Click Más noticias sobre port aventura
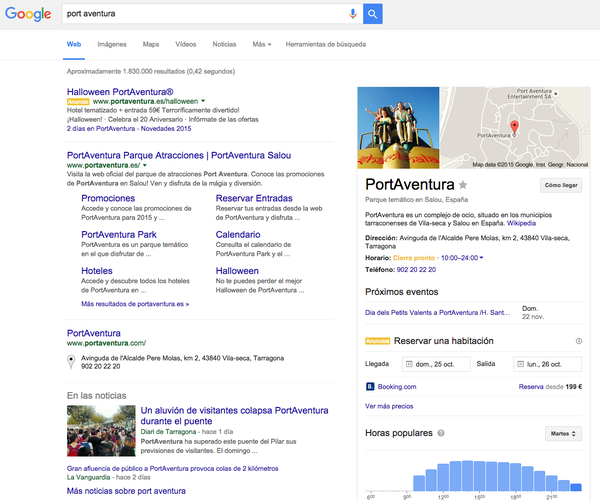Viewport: 600px width, 502px height. 126,491
